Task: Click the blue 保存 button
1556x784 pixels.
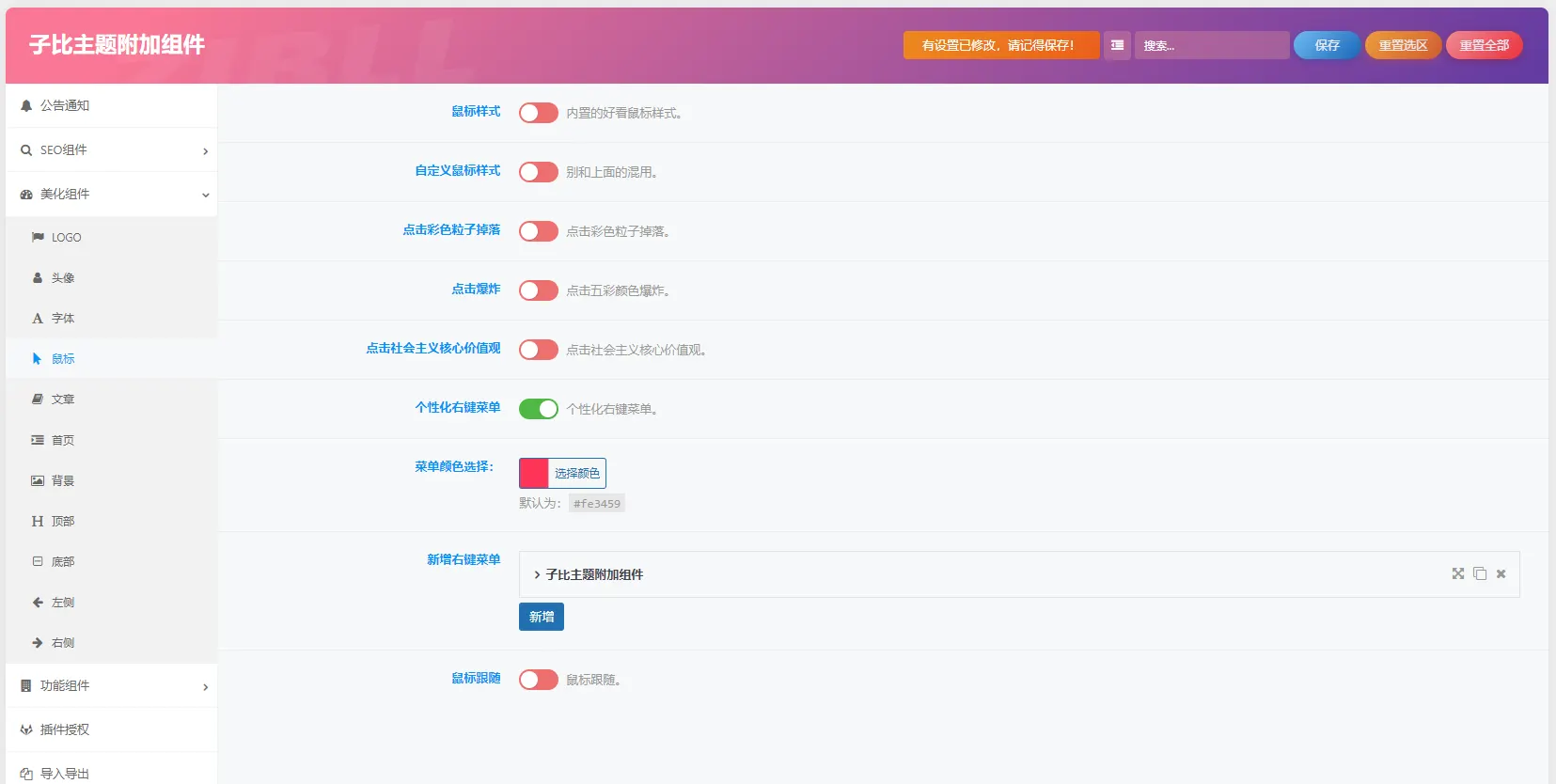Action: pos(1327,45)
